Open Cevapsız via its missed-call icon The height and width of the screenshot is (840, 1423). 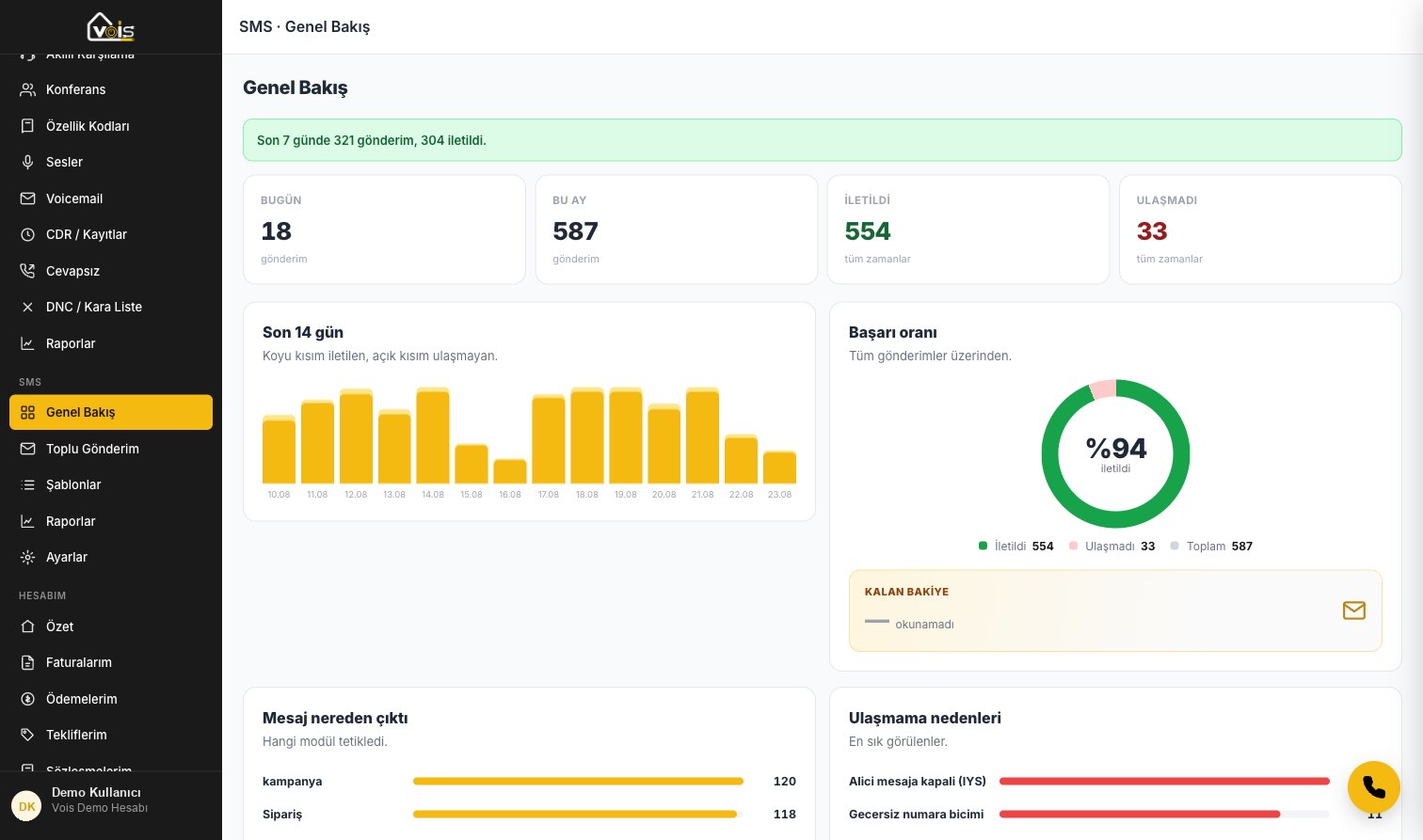27,271
